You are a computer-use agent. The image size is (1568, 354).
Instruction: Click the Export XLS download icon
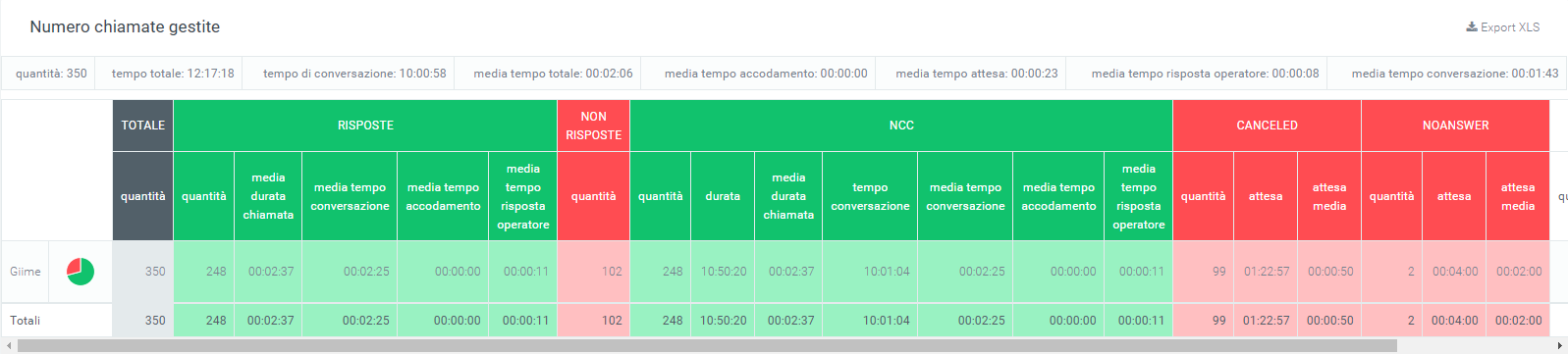1472,26
